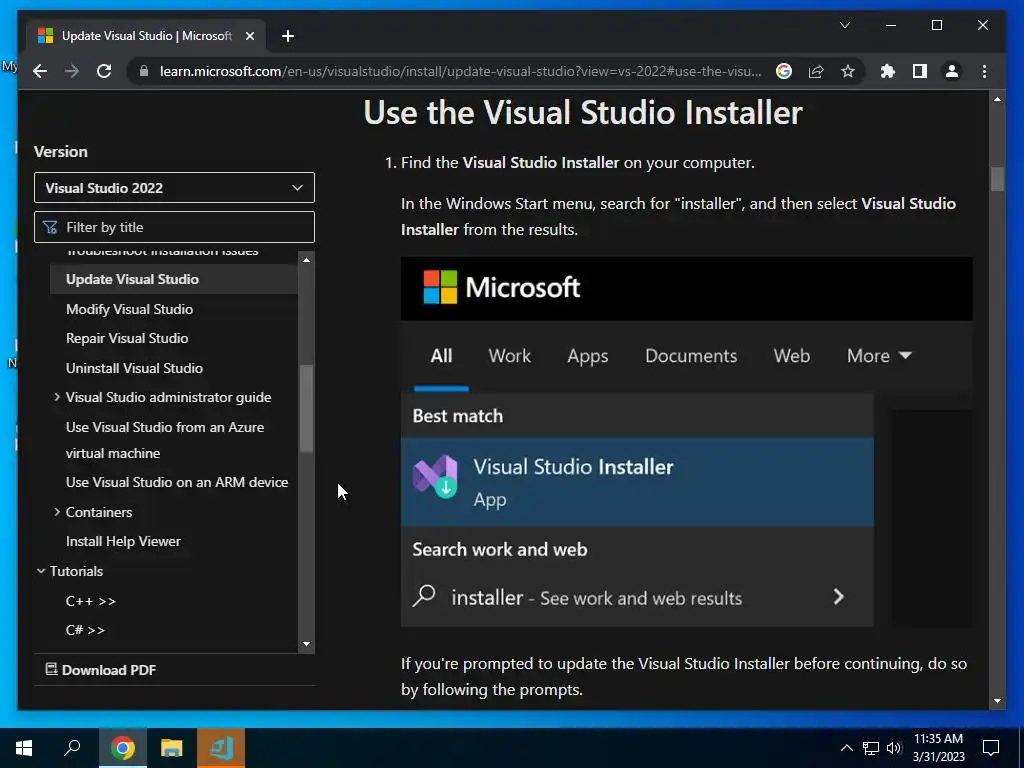Click All tab in search screenshot
The height and width of the screenshot is (768, 1024).
441,356
